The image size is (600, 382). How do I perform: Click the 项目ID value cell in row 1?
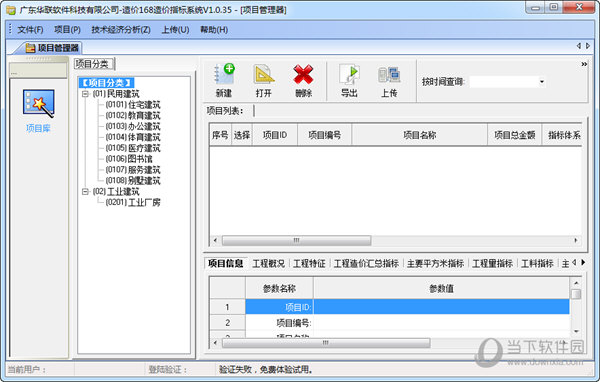(x=441, y=307)
